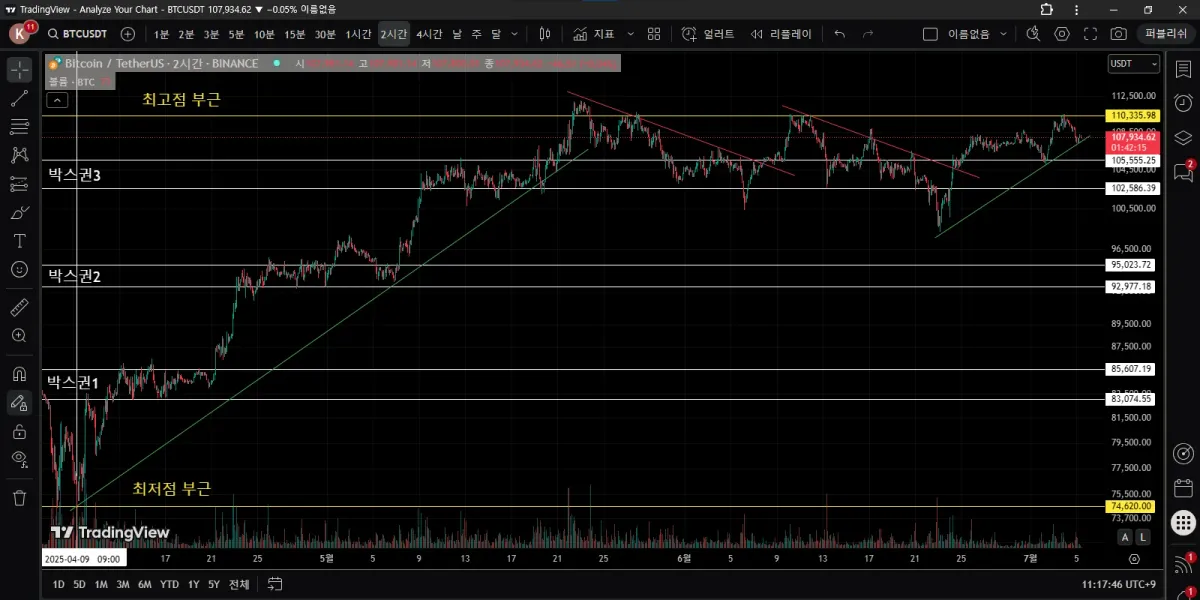
Task: Click the add symbol plus button
Action: pyautogui.click(x=127, y=34)
